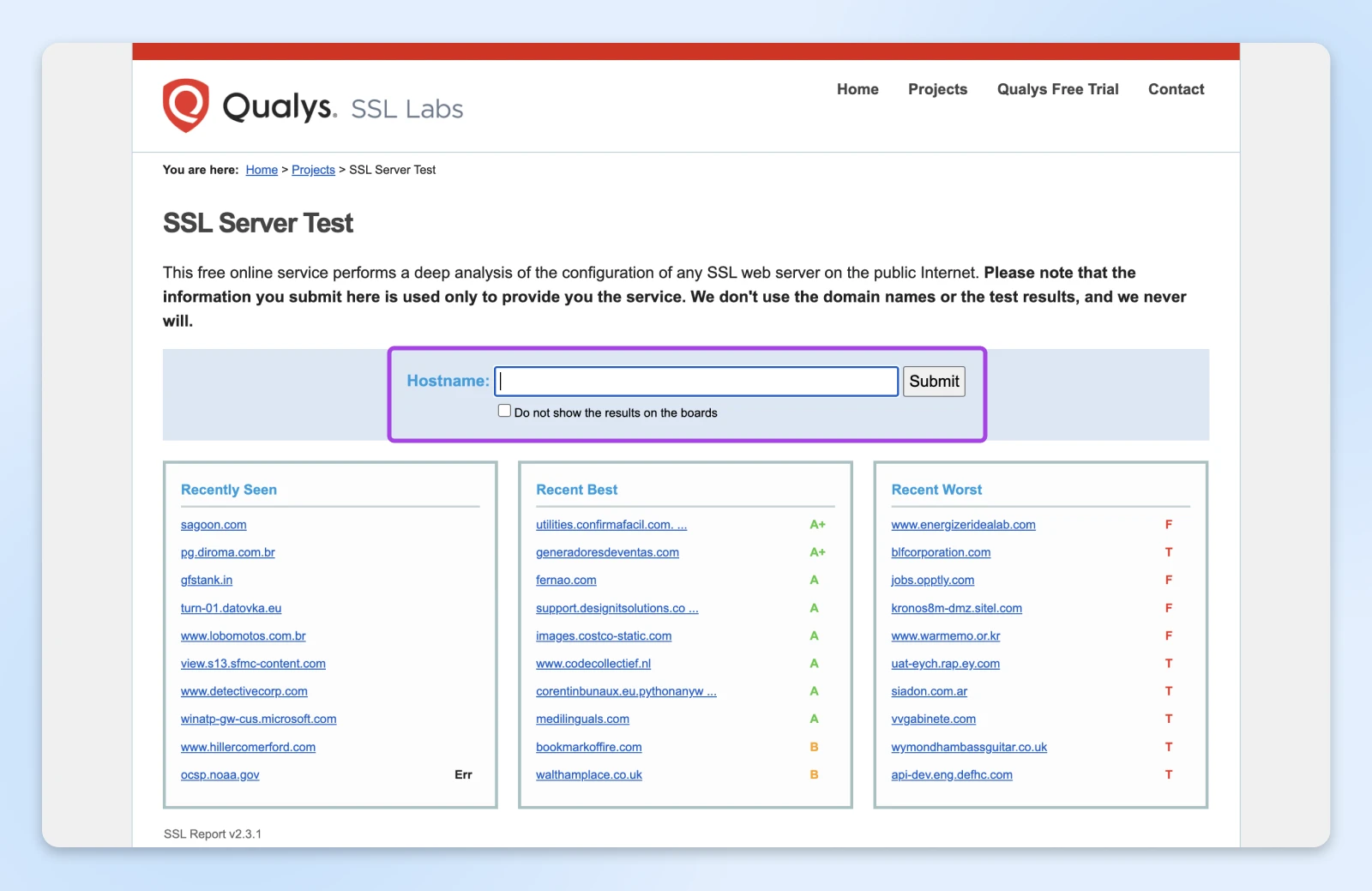Open the Contact navigation item
This screenshot has height=891, width=1372.
tap(1176, 89)
